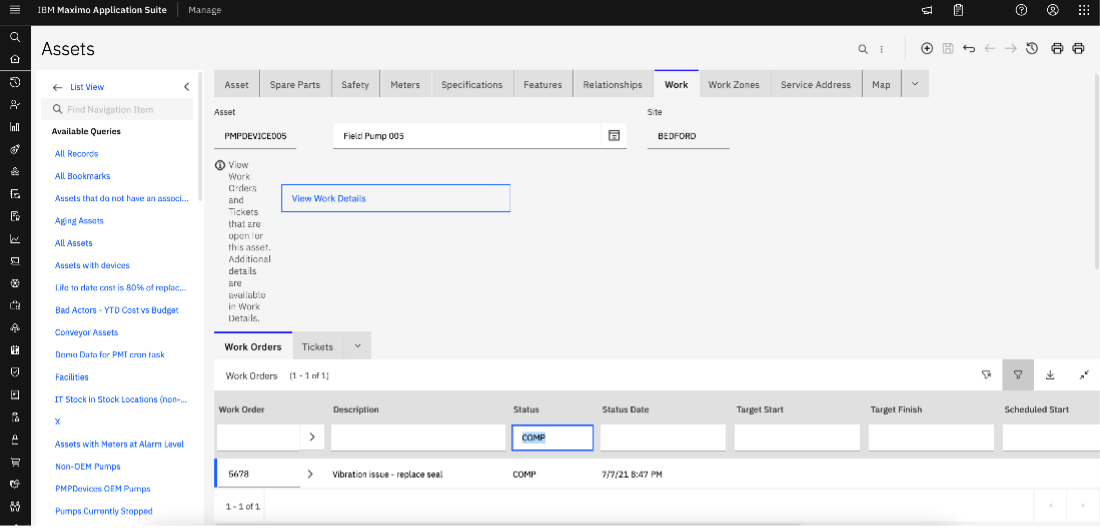Sort by the Status Date column header
This screenshot has height=528, width=1100.
625,409
